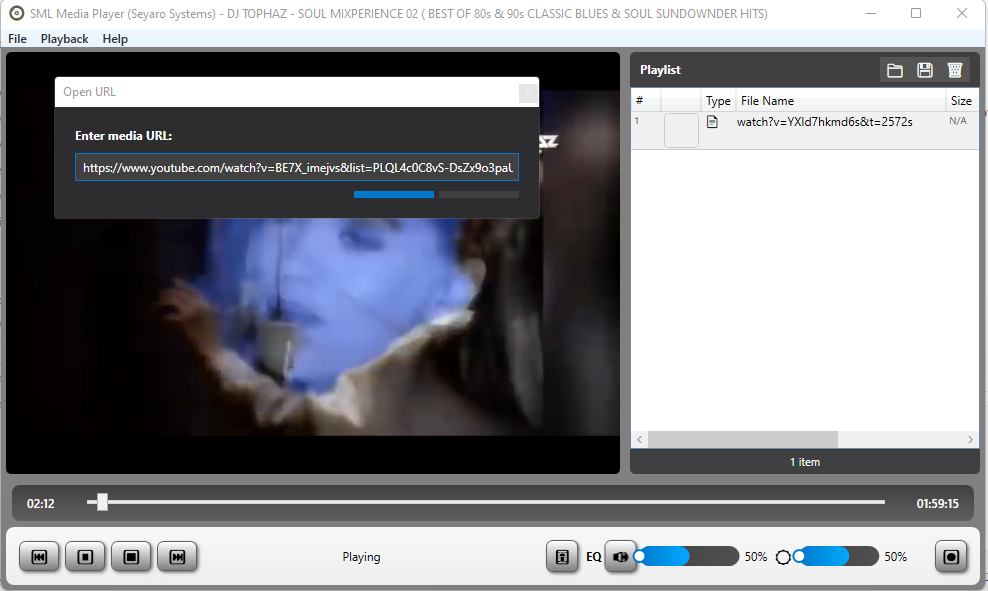Skip to the next track
Screen dimensions: 988x591
tap(177, 556)
